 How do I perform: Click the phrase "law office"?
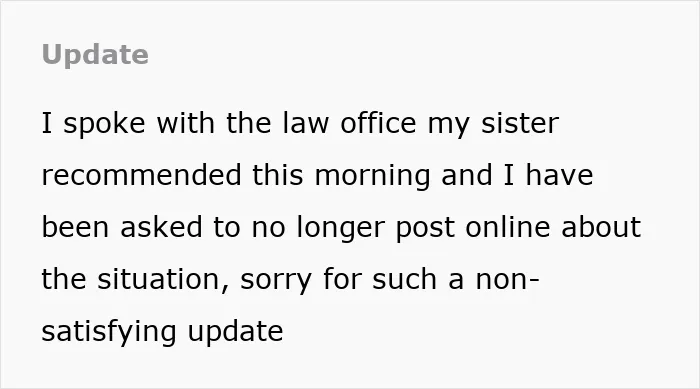click(x=350, y=123)
